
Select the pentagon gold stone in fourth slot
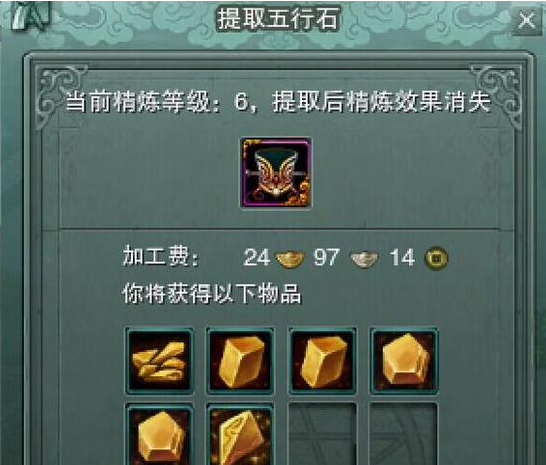click(404, 361)
